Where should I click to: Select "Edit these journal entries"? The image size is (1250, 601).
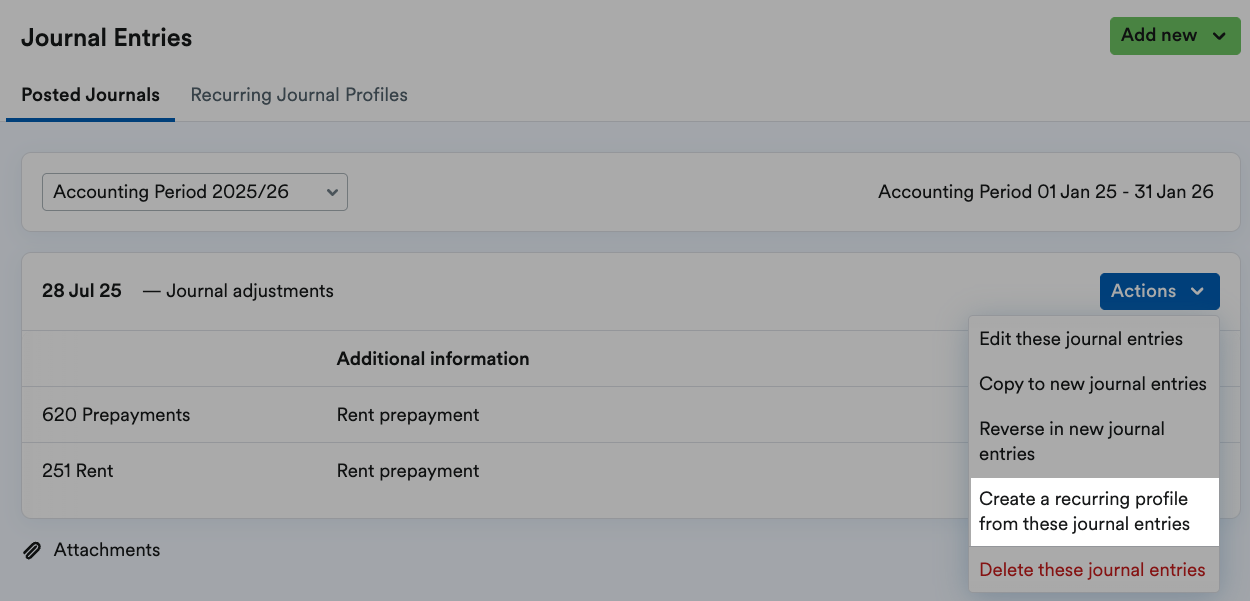tap(1083, 339)
